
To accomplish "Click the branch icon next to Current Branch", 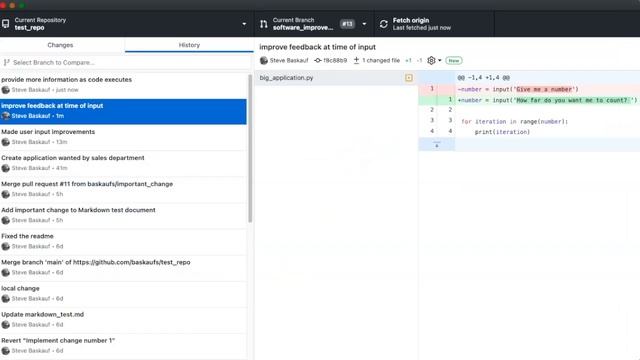I will pos(264,24).
